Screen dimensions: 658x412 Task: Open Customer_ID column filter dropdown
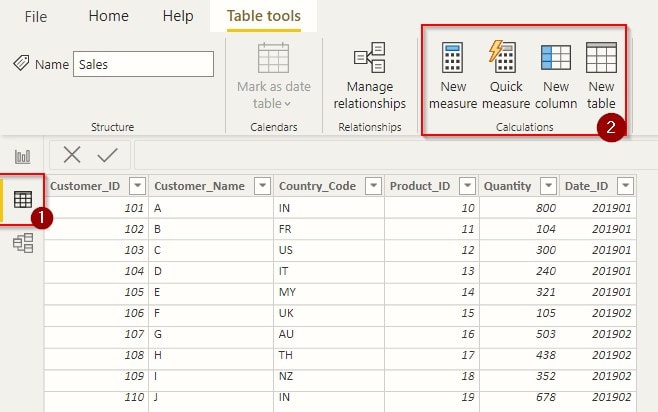[x=137, y=186]
